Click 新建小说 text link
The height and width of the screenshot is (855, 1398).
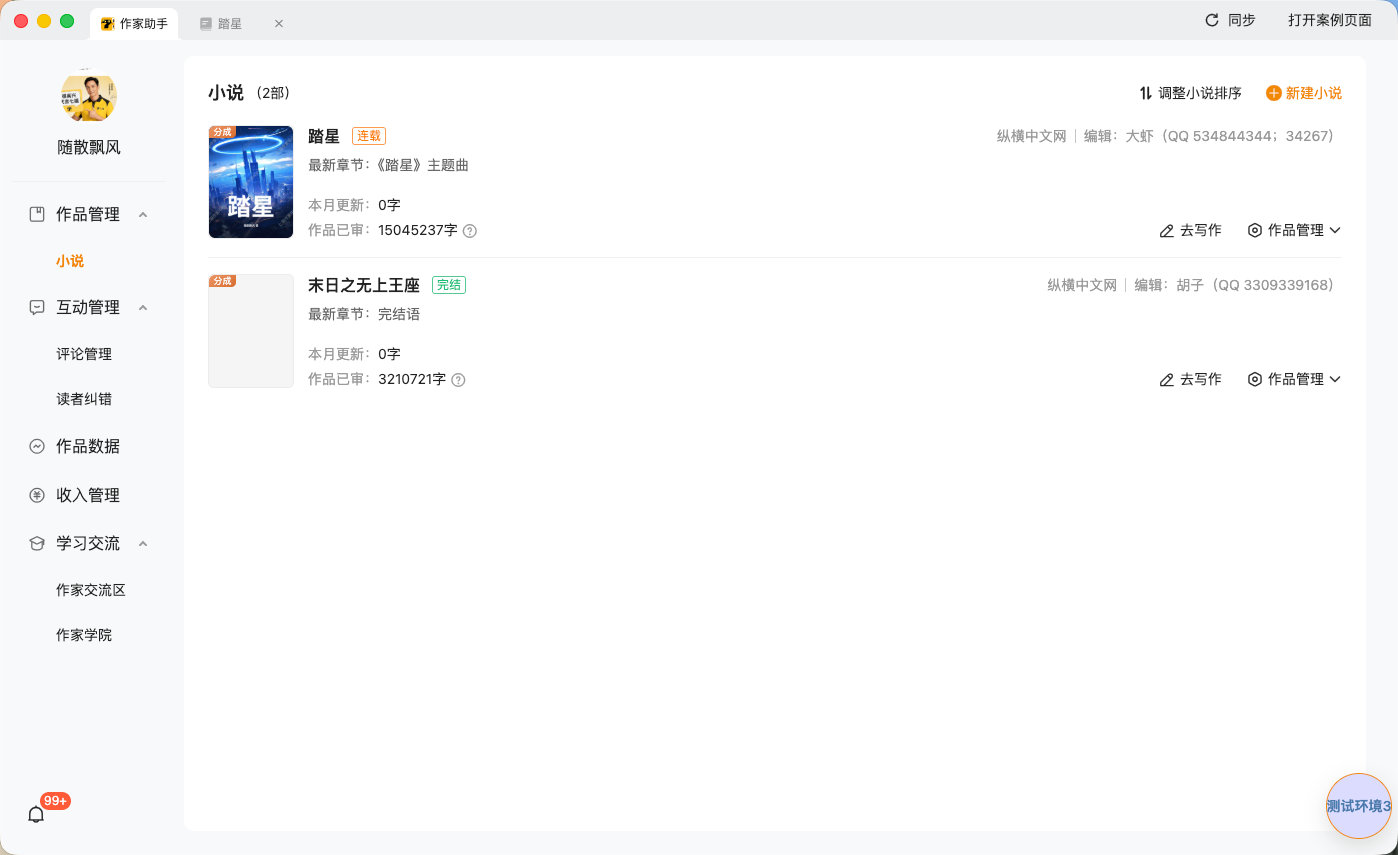coord(1314,93)
